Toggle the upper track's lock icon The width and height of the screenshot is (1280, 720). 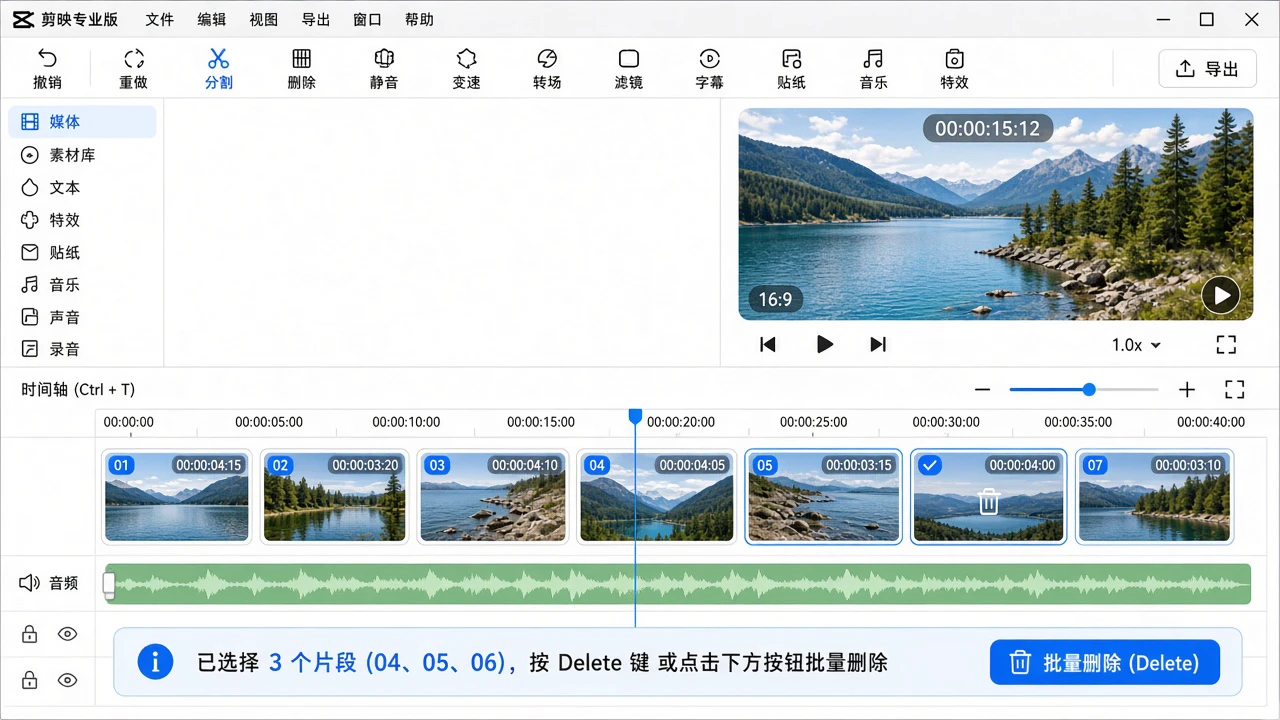30,634
